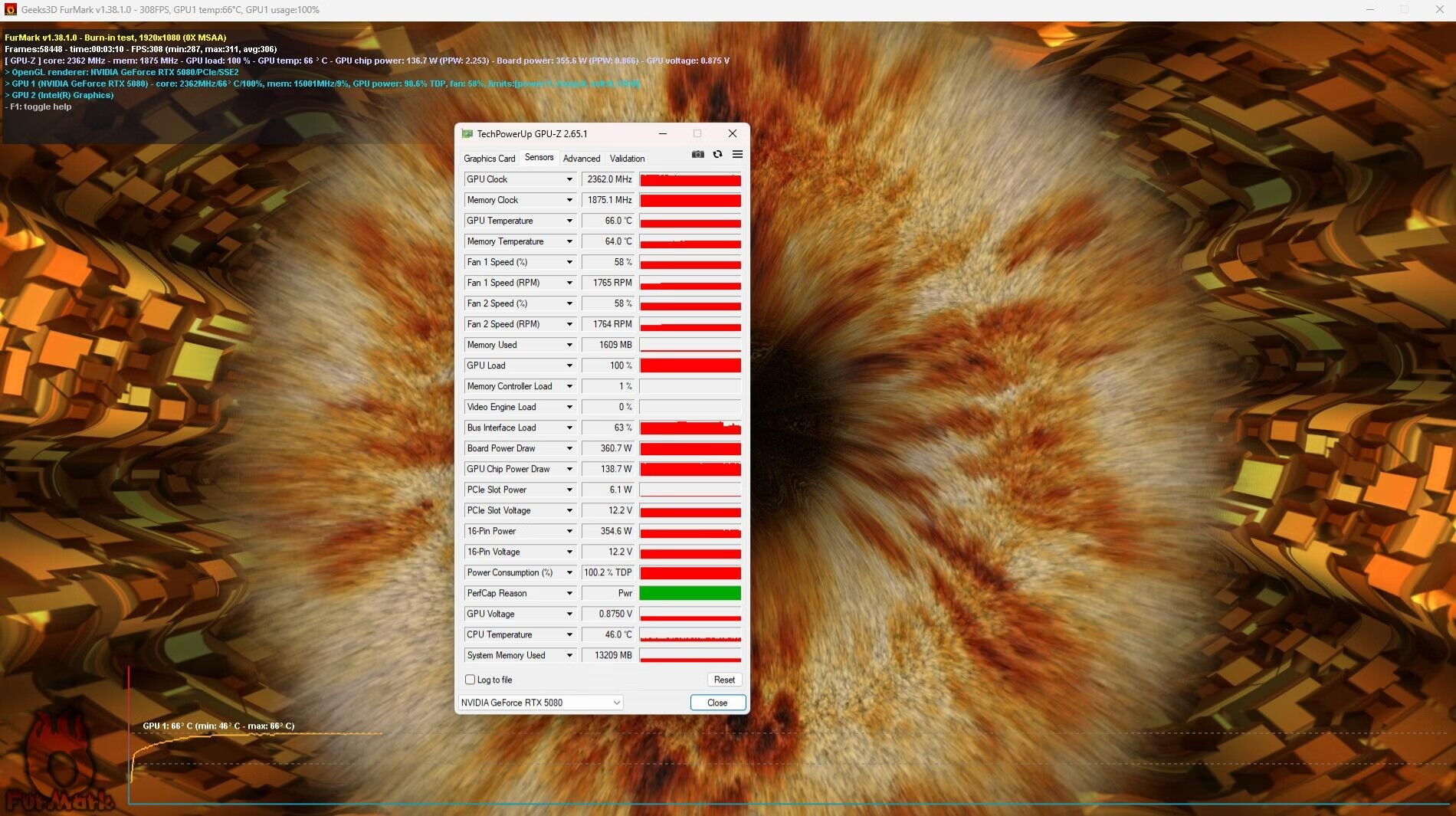Switch to the Advanced tab
The height and width of the screenshot is (816, 1456).
tap(582, 159)
